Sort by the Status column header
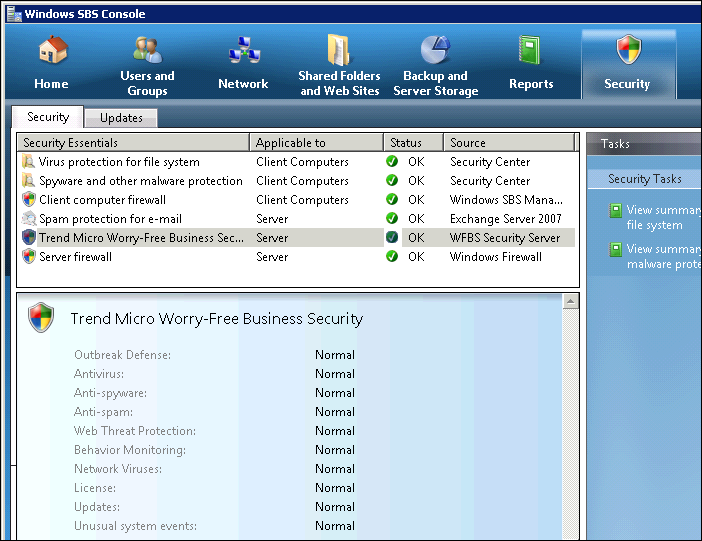Screen dimensions: 702x541 click(413, 142)
